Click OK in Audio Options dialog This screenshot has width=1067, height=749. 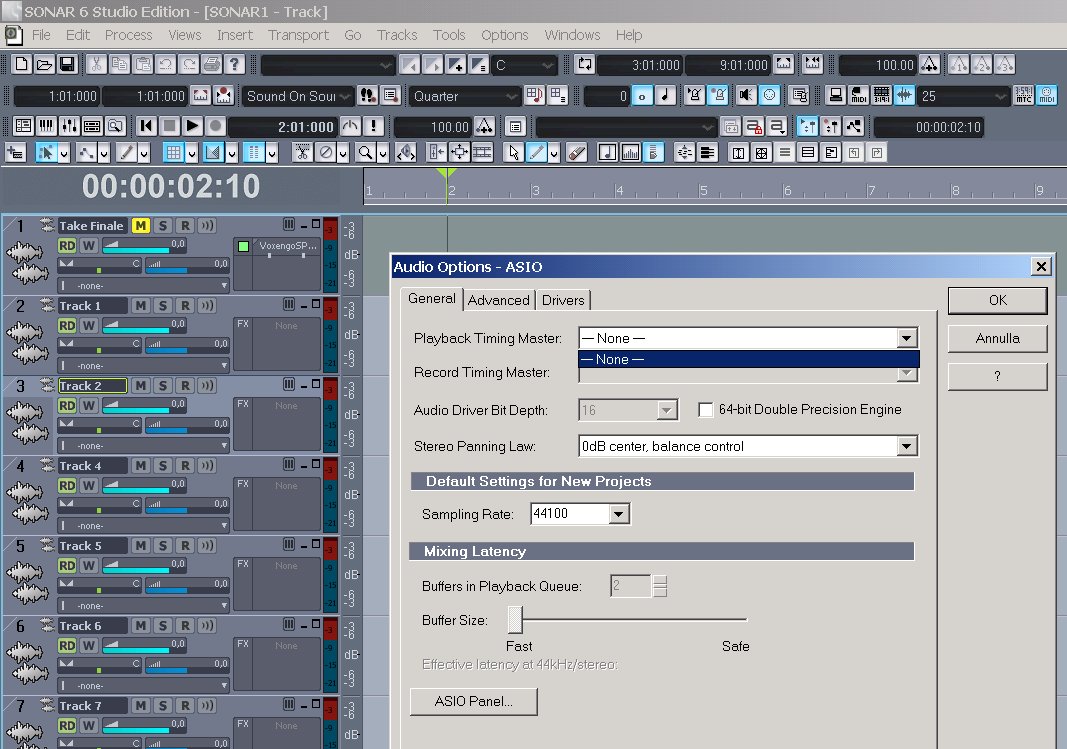coord(998,300)
